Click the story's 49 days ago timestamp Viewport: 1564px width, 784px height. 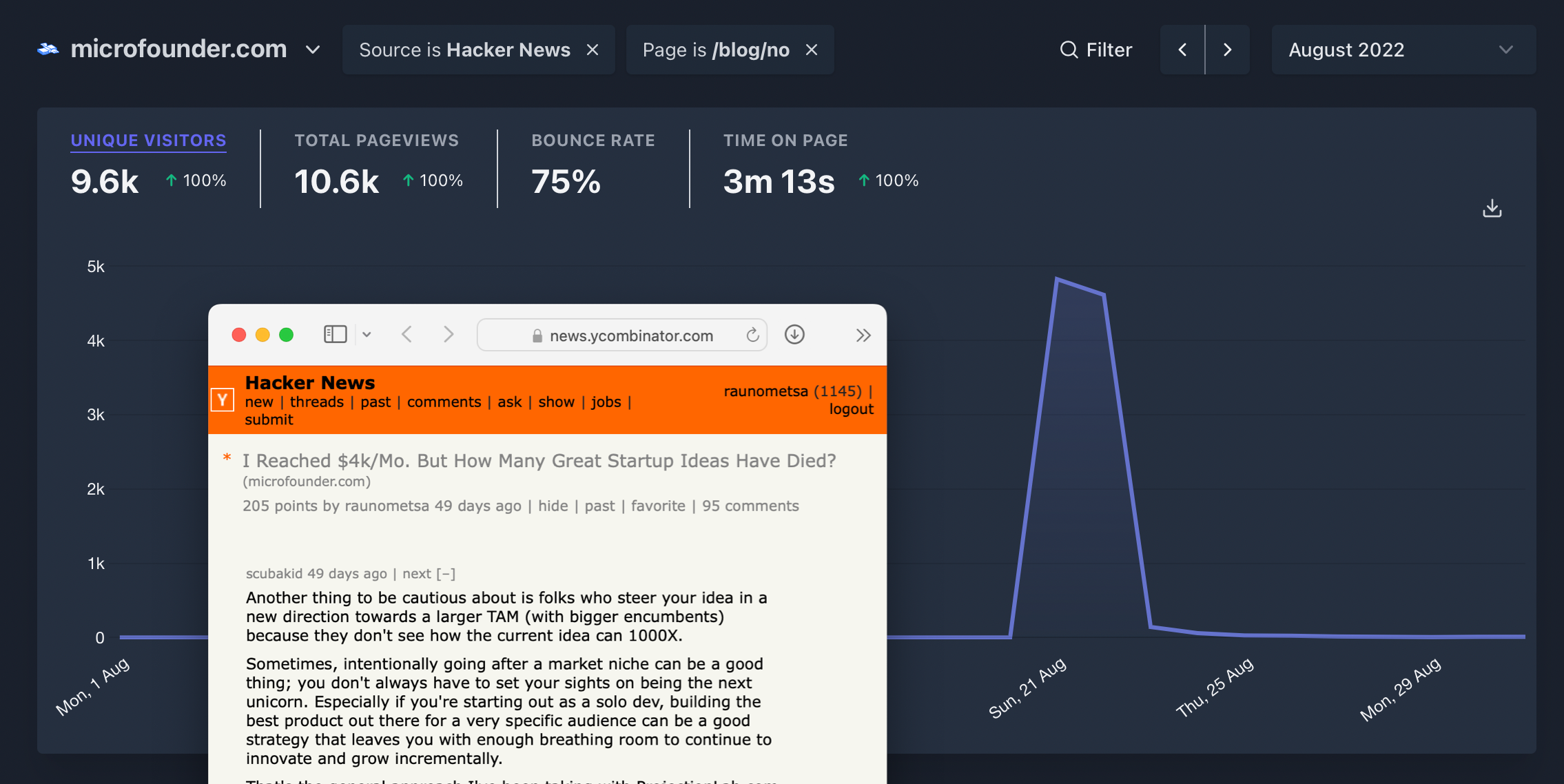[477, 506]
